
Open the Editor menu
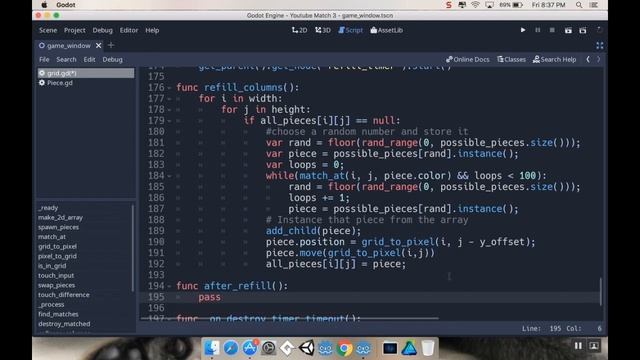point(129,30)
